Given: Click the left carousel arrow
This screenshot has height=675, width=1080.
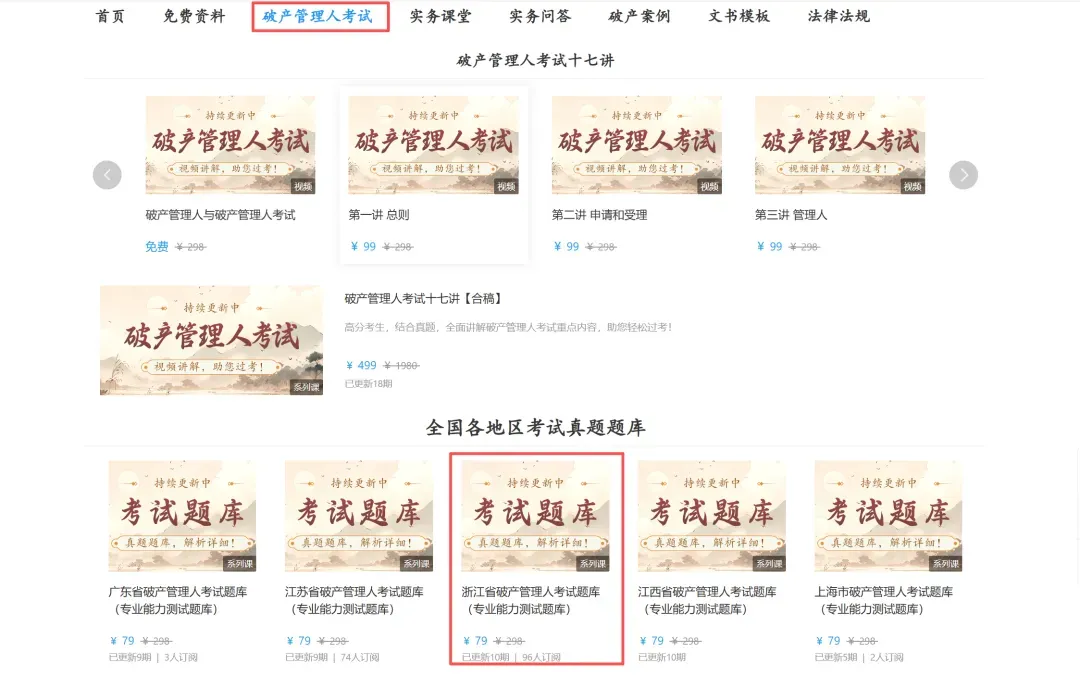Looking at the screenshot, I should [x=107, y=175].
